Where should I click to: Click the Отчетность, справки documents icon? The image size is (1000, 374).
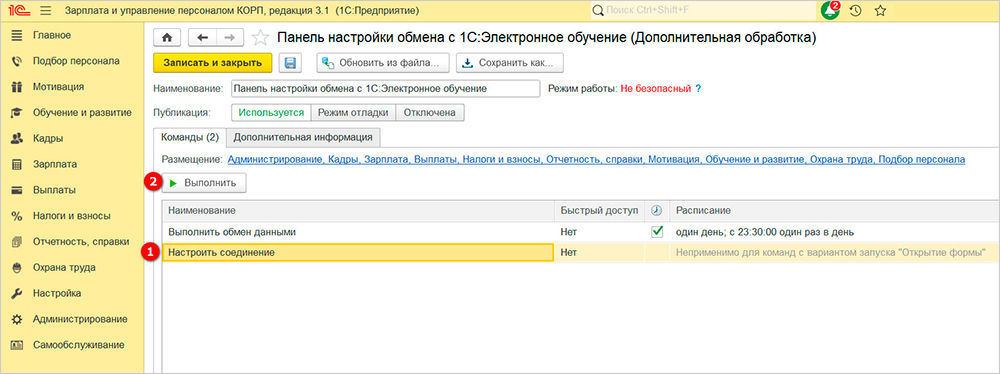pyautogui.click(x=17, y=242)
